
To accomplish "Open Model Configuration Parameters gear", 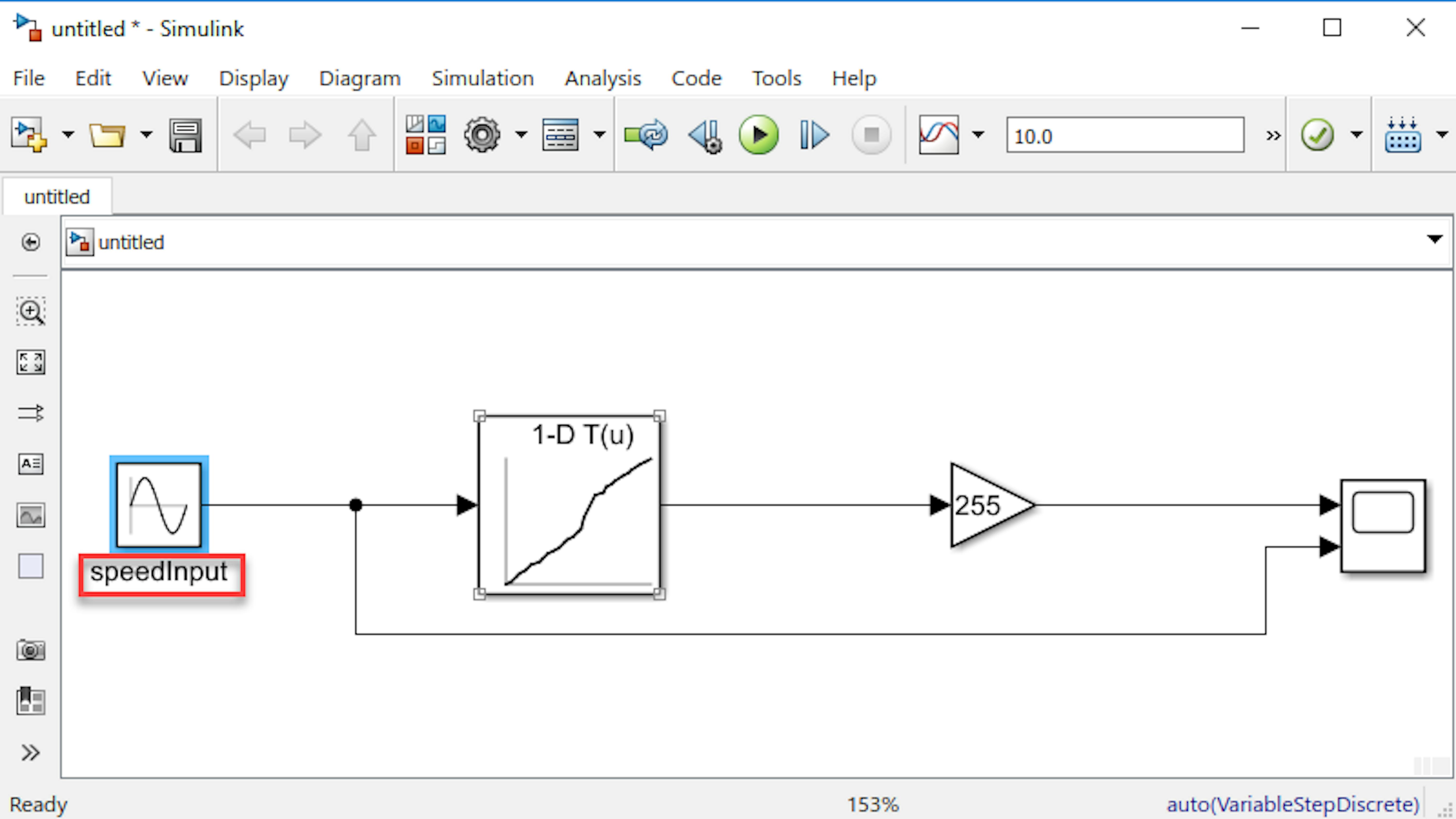I will pos(482,135).
